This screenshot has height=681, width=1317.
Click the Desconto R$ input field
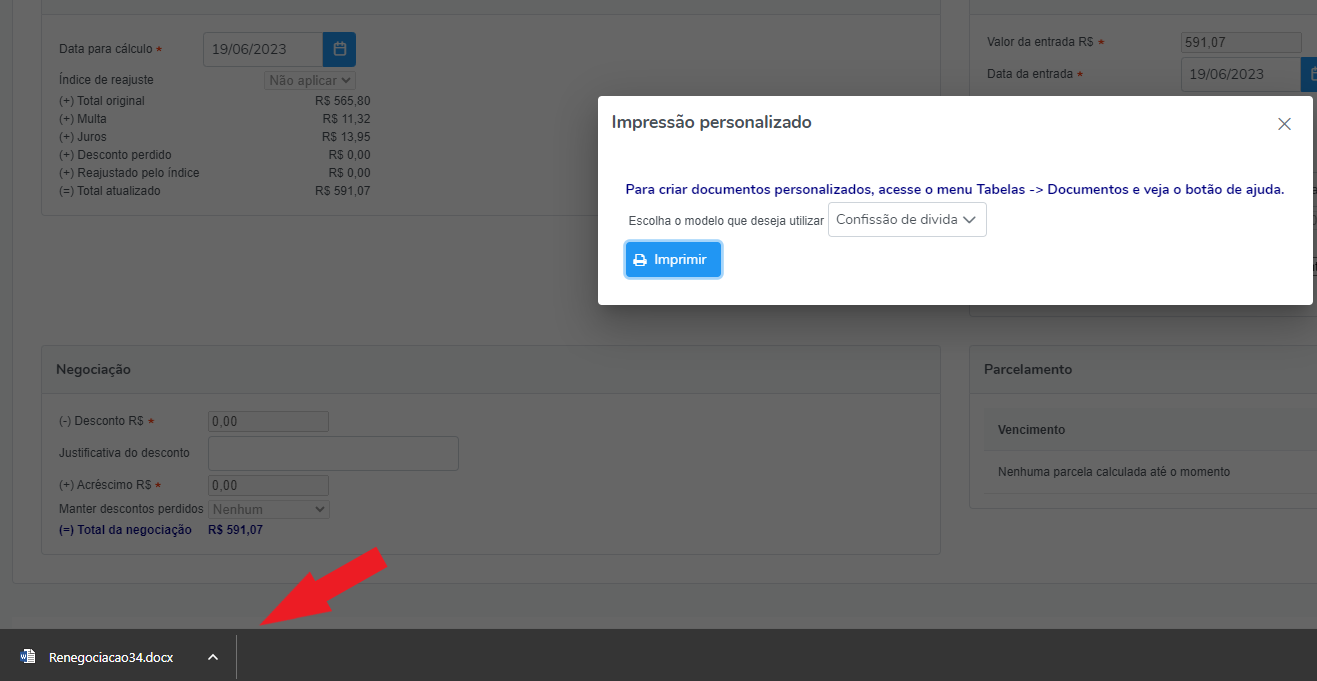pos(268,422)
